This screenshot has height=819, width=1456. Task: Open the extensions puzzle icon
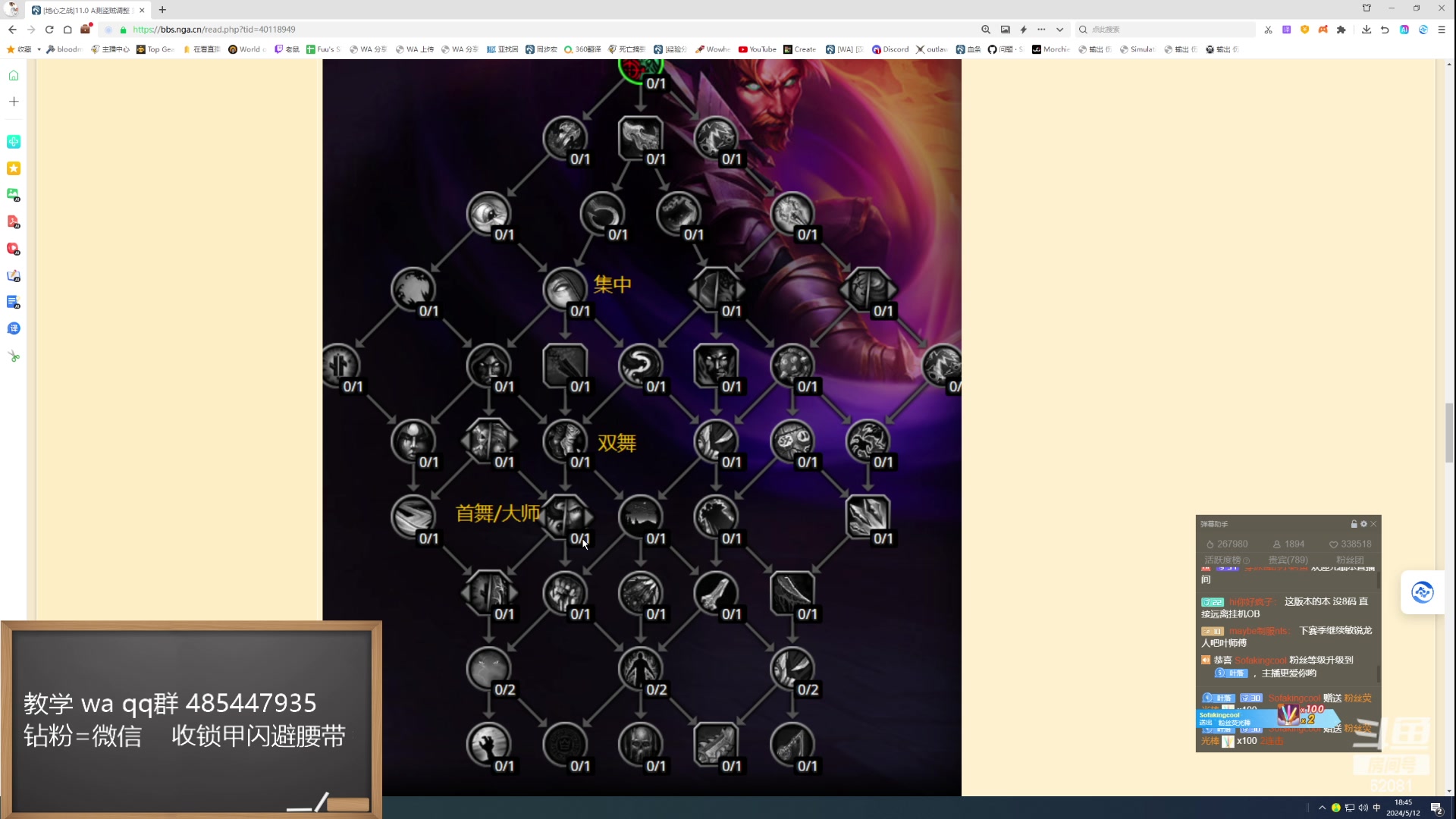tap(1341, 30)
